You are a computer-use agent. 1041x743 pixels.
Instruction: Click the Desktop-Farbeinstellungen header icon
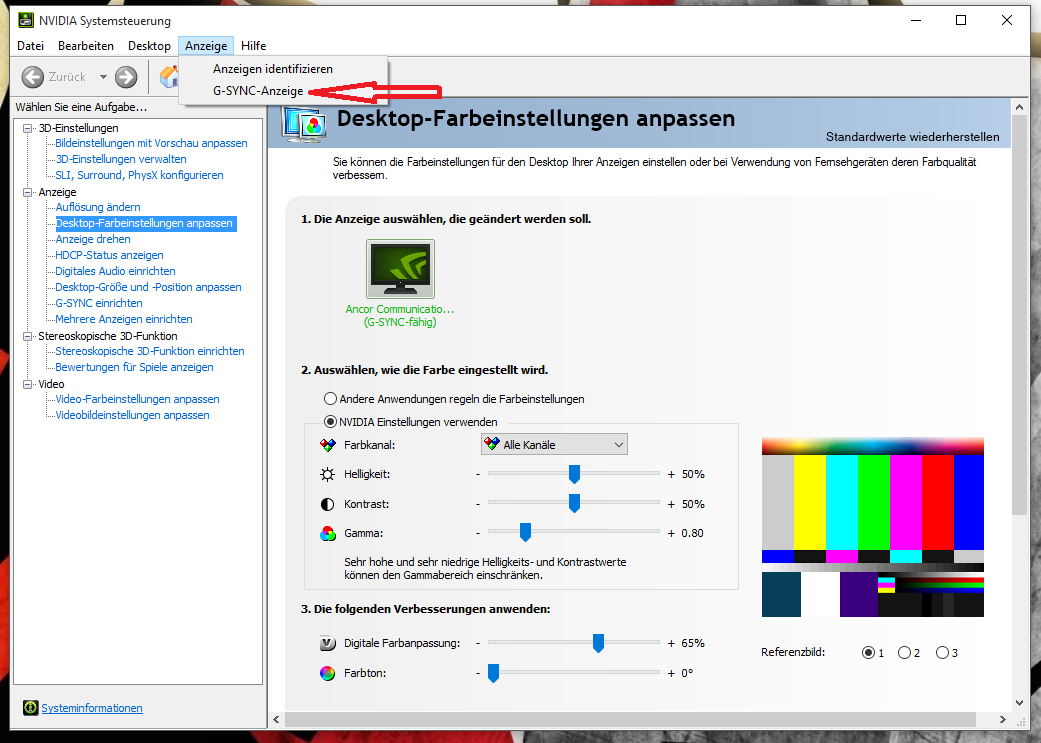click(304, 124)
